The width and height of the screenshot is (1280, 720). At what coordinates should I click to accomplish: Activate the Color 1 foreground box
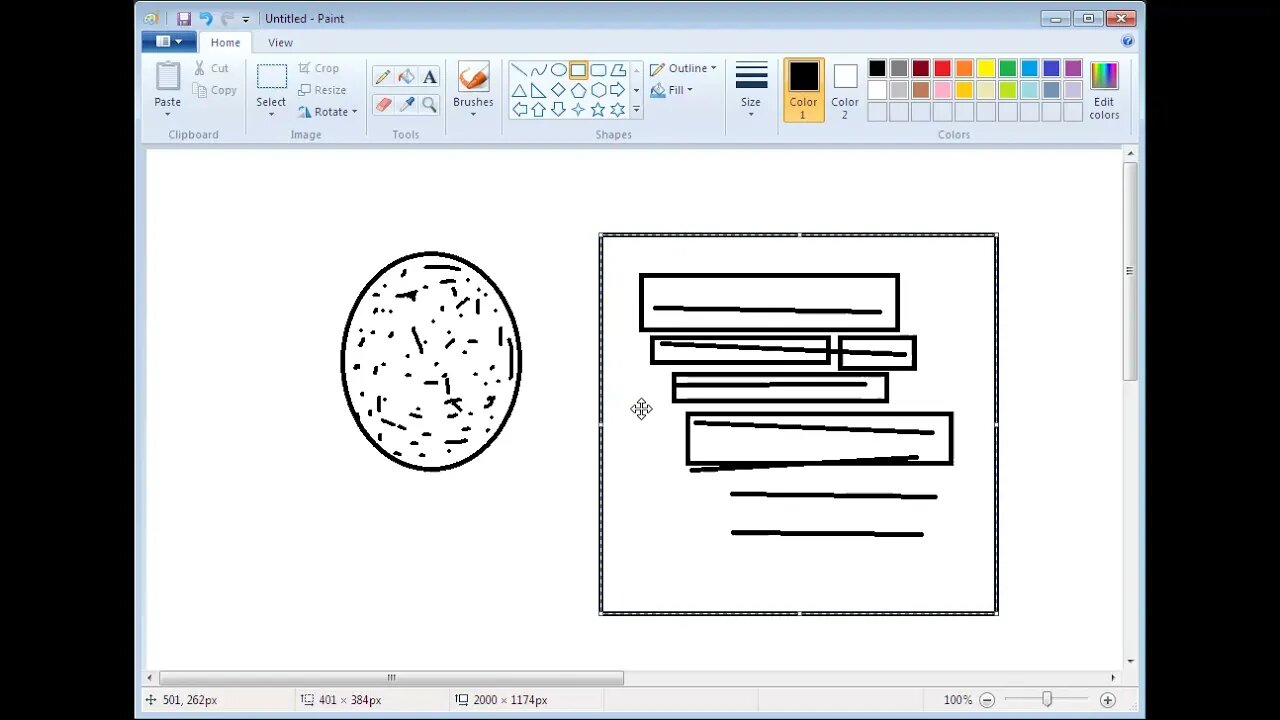pyautogui.click(x=804, y=90)
